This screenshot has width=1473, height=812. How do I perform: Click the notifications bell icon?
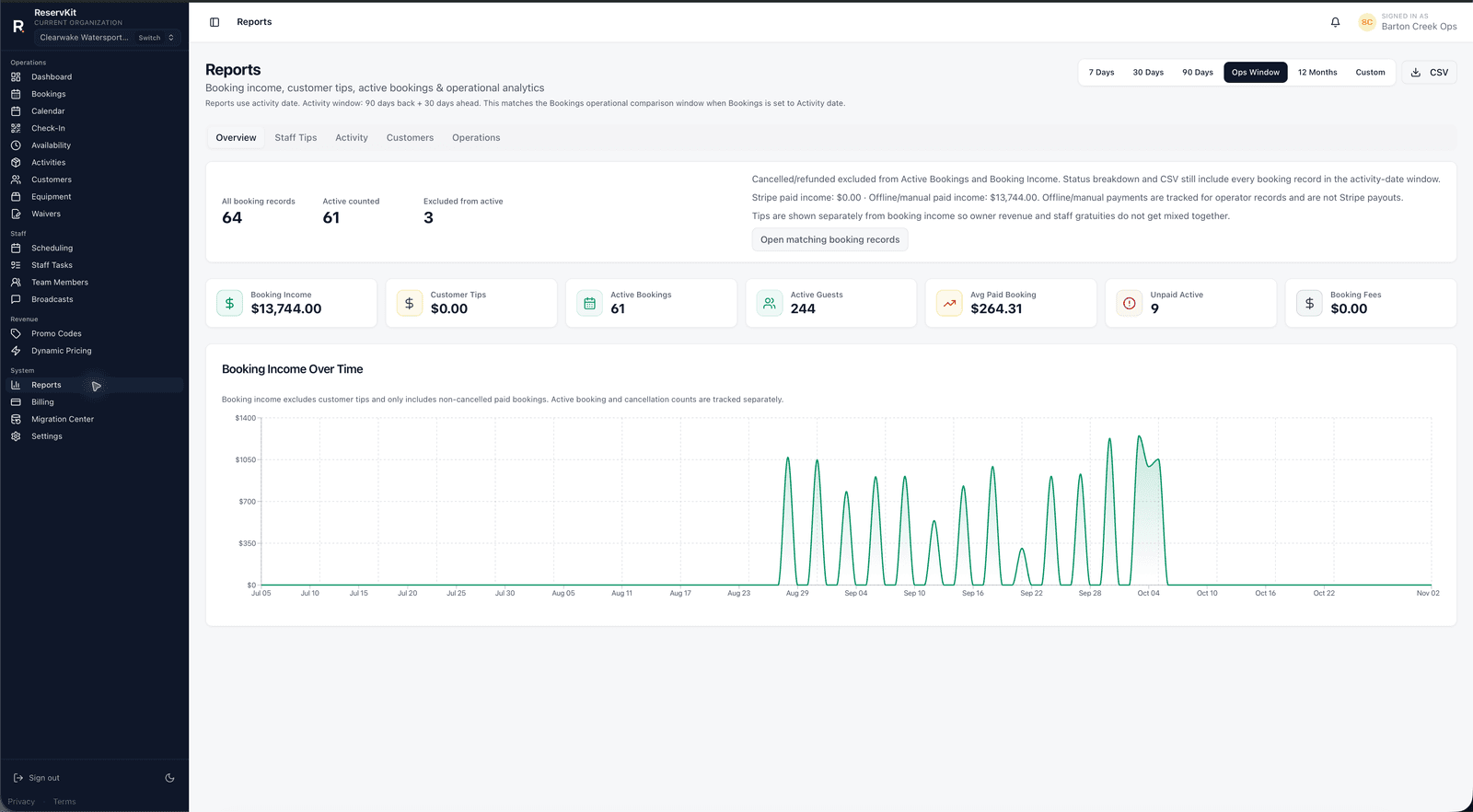[1335, 22]
